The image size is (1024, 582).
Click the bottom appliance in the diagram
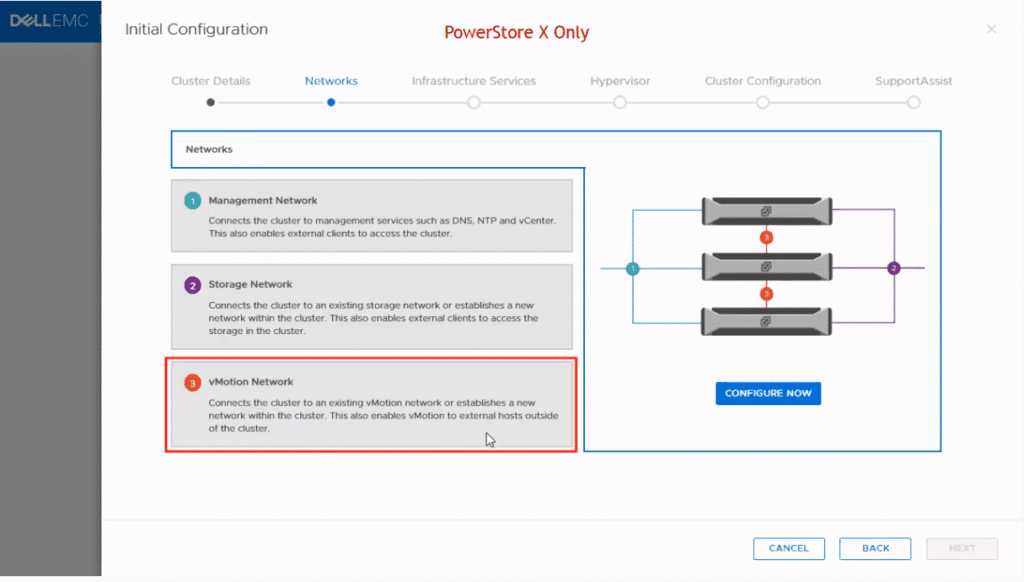click(x=766, y=321)
